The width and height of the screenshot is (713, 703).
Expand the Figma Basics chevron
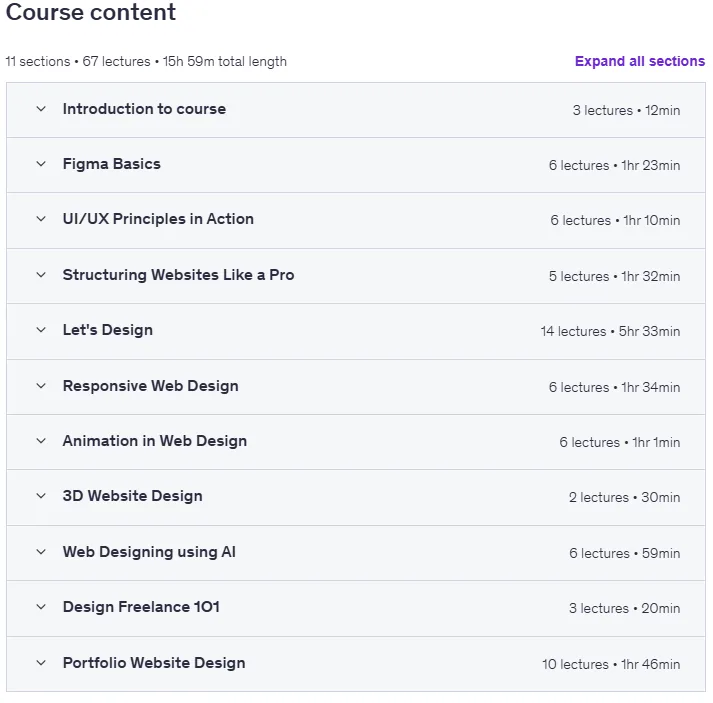coord(41,164)
